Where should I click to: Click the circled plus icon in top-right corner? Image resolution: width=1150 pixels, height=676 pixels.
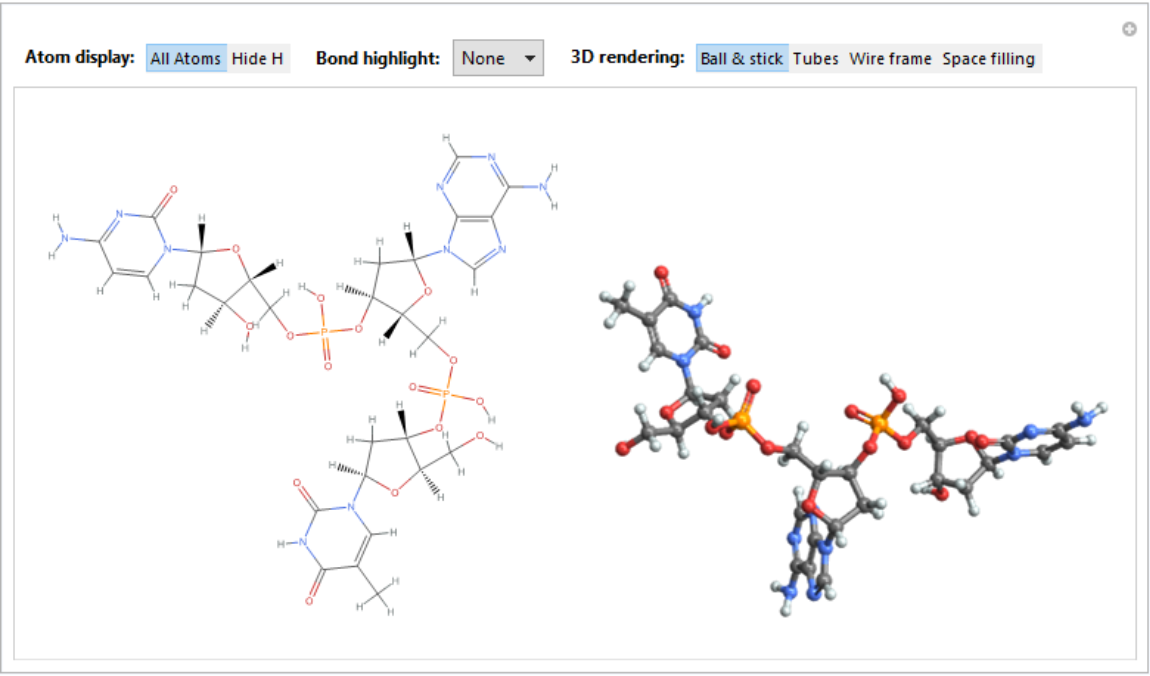pos(1128,28)
